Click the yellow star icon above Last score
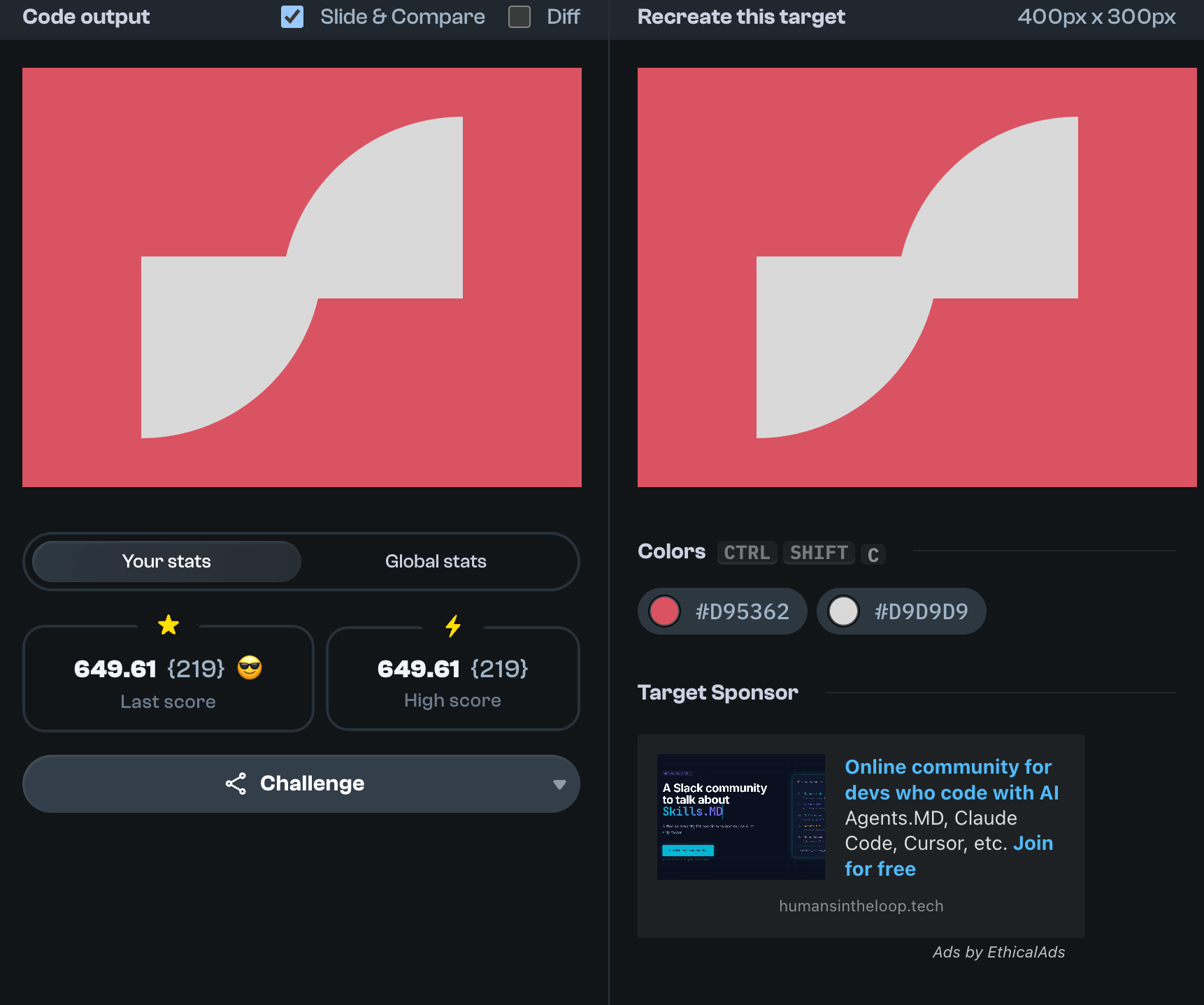The width and height of the screenshot is (1204, 1005). (x=169, y=625)
